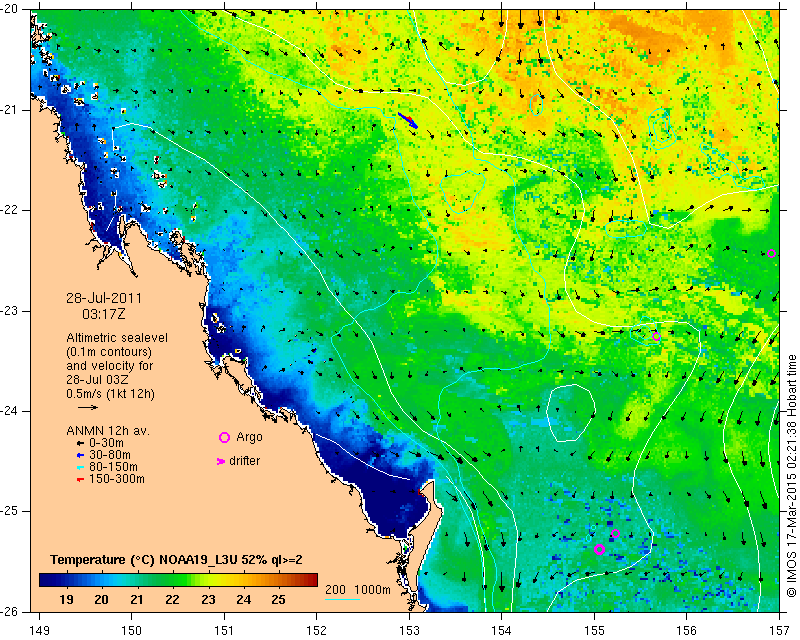Image resolution: width=800 pixels, height=640 pixels.
Task: Select the Argo float marker near 155.7°E 23.3°S
Action: [656, 336]
